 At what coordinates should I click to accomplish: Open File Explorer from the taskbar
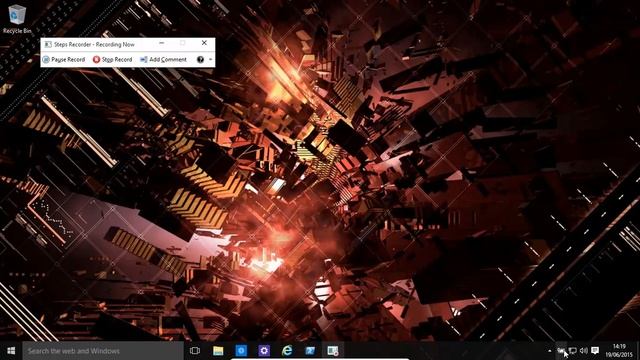click(x=218, y=351)
